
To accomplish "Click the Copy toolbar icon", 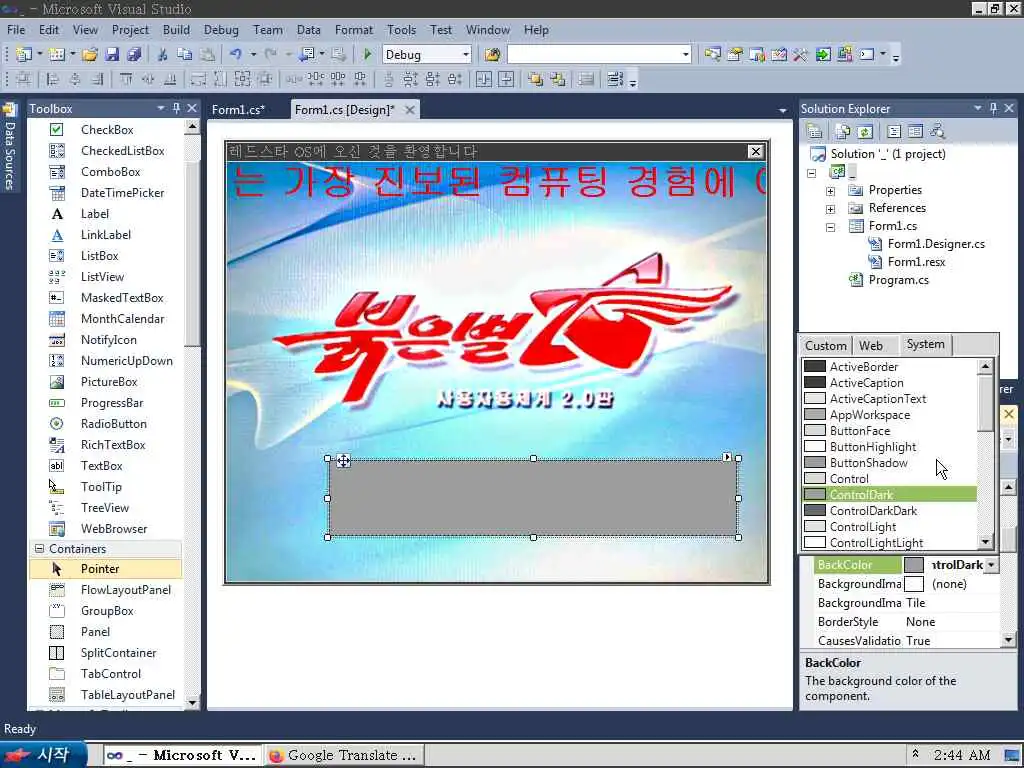I will coord(185,55).
